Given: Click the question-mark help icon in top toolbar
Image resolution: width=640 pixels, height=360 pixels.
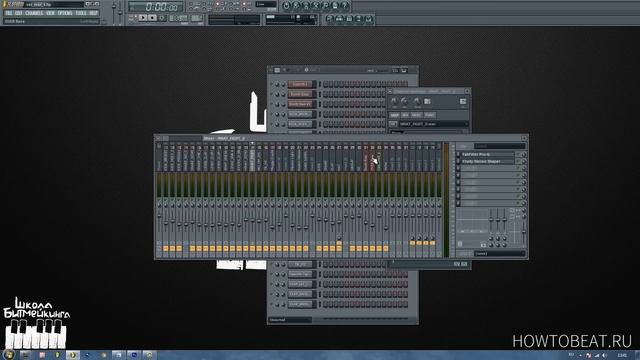Looking at the screenshot, I should (345, 6).
